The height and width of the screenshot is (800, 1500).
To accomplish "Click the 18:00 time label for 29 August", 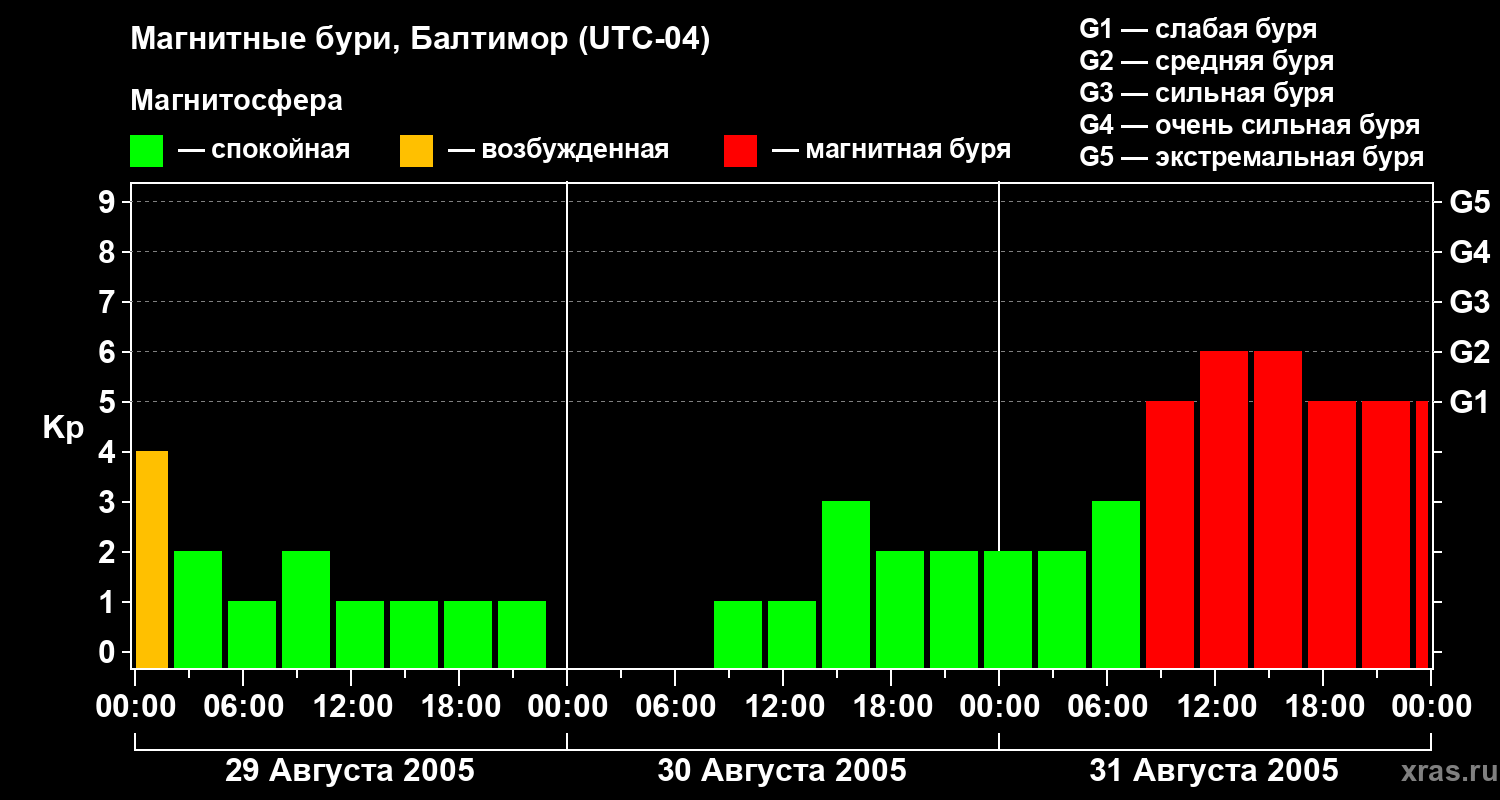I will point(459,706).
